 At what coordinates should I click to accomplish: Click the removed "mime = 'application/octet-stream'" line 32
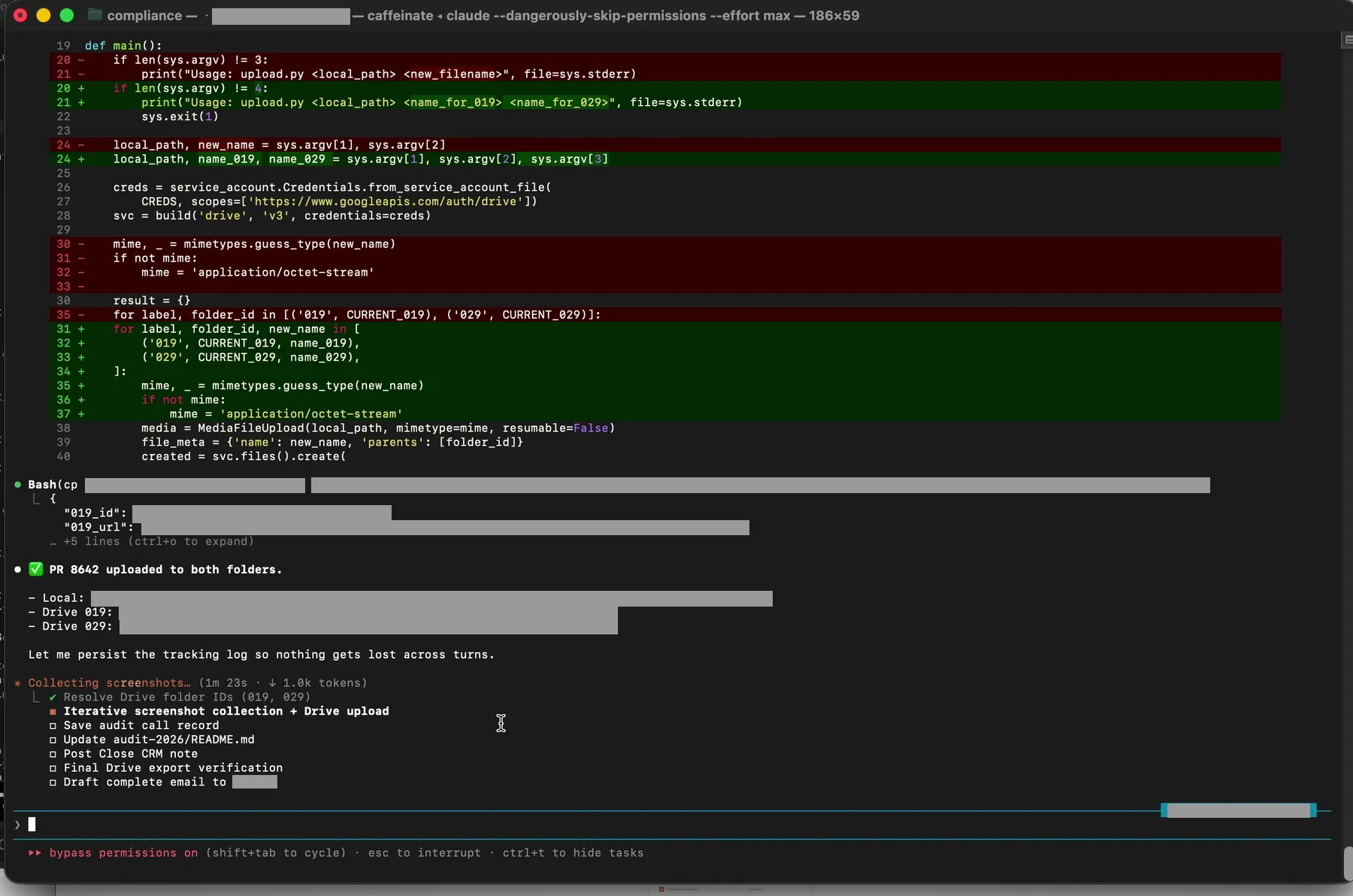(x=257, y=272)
